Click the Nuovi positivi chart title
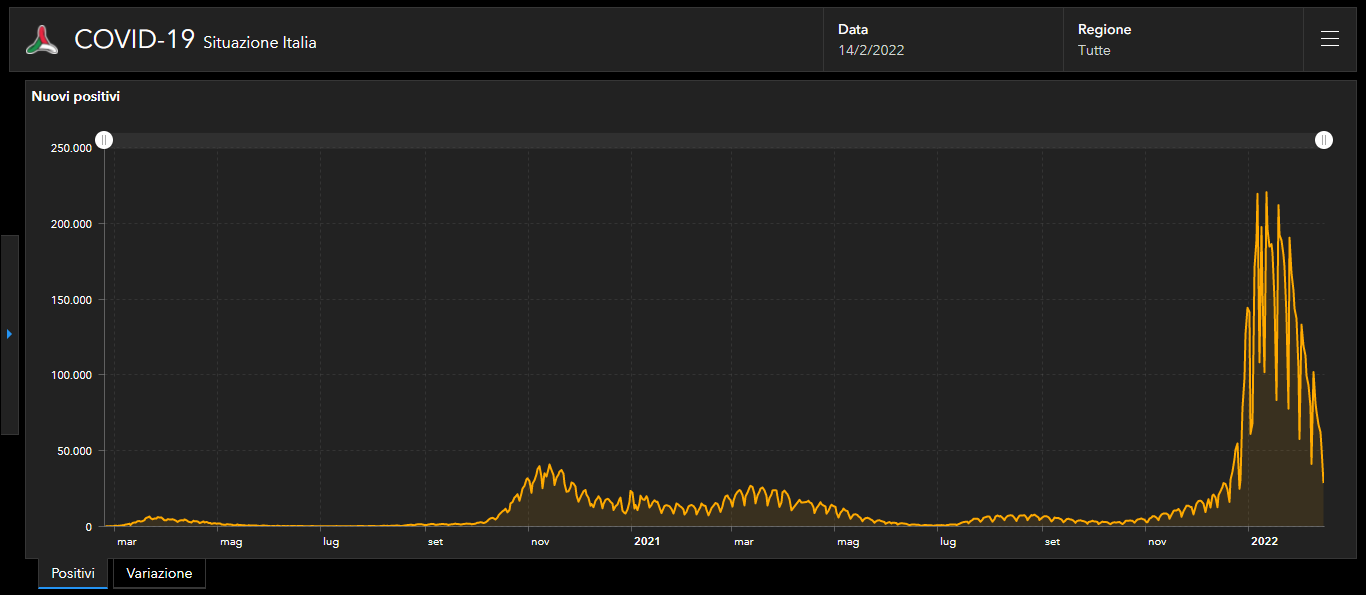This screenshot has width=1366, height=595. coord(76,97)
